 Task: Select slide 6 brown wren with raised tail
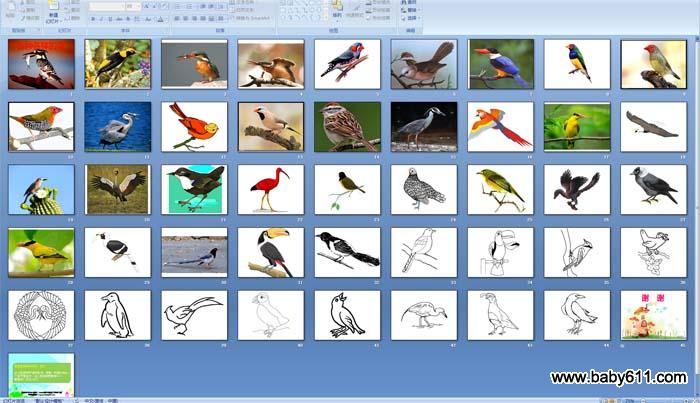pyautogui.click(x=424, y=64)
